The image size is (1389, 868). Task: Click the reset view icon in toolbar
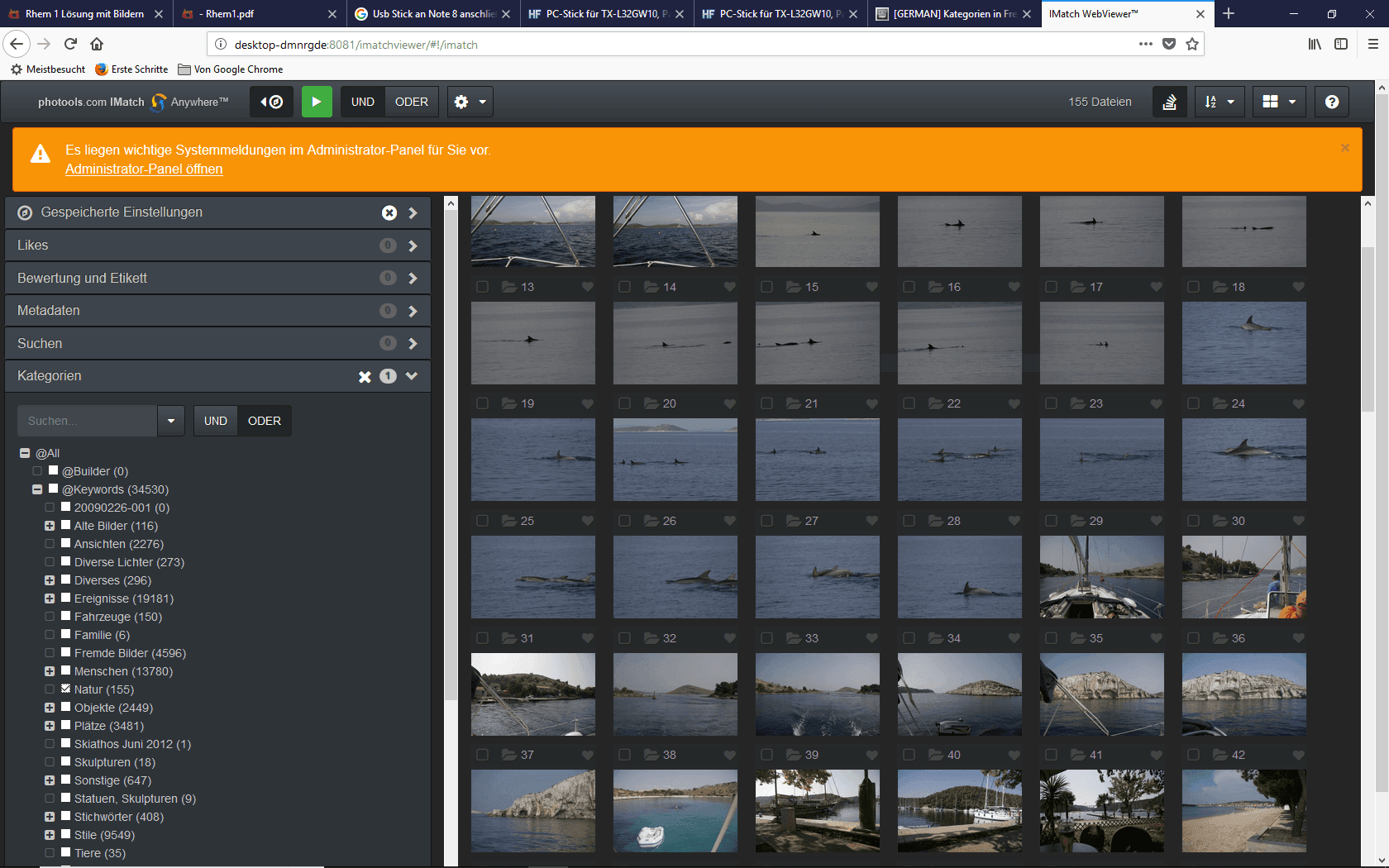(x=271, y=102)
